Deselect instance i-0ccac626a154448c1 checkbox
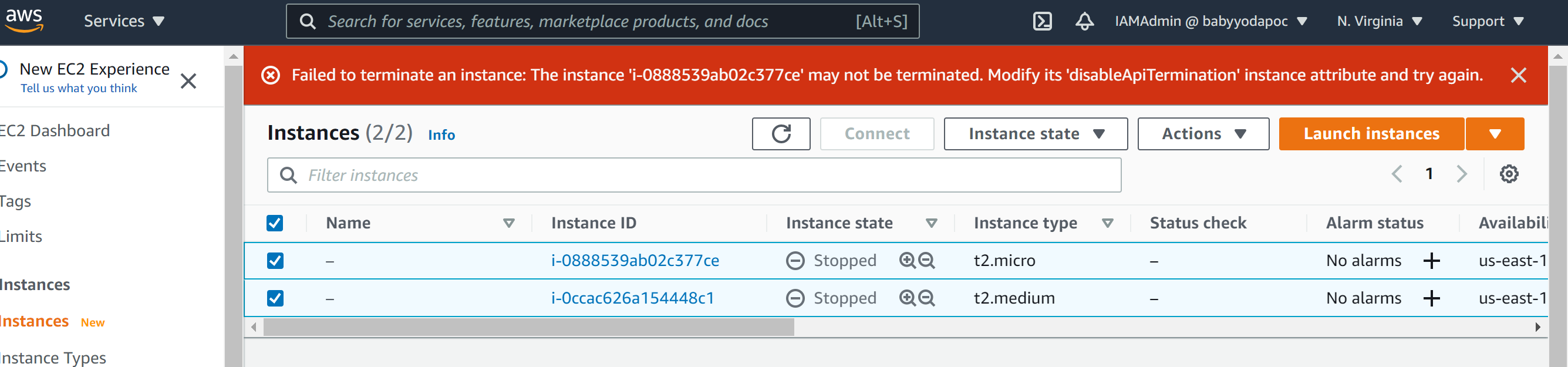 [275, 298]
